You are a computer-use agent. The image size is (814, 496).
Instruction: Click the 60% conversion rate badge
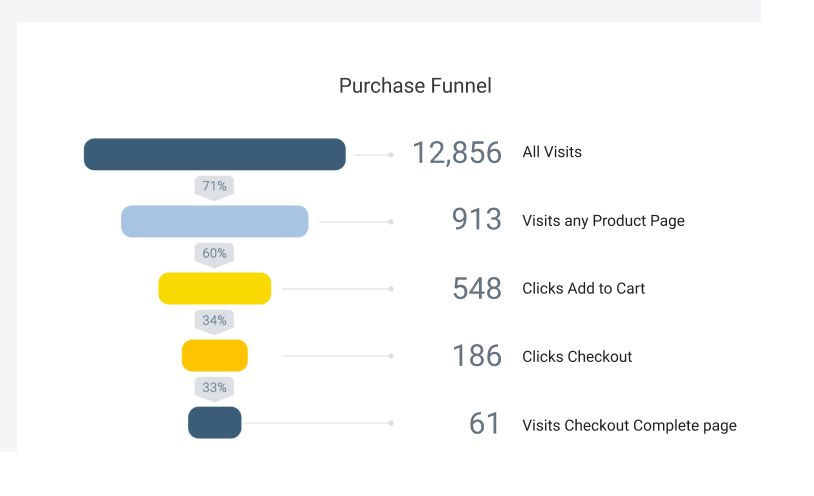pyautogui.click(x=214, y=255)
